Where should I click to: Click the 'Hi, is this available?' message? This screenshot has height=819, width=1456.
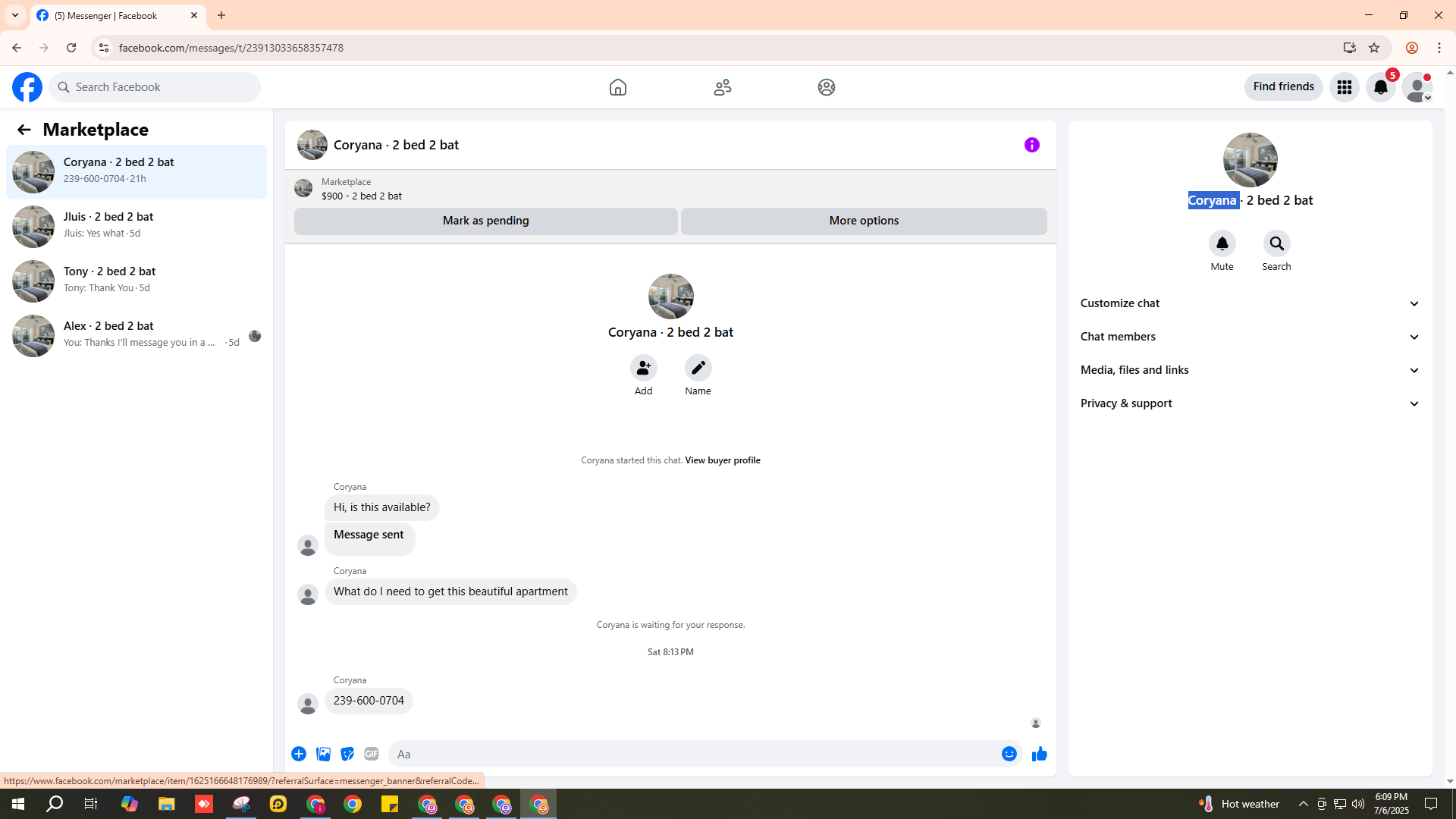pos(381,507)
